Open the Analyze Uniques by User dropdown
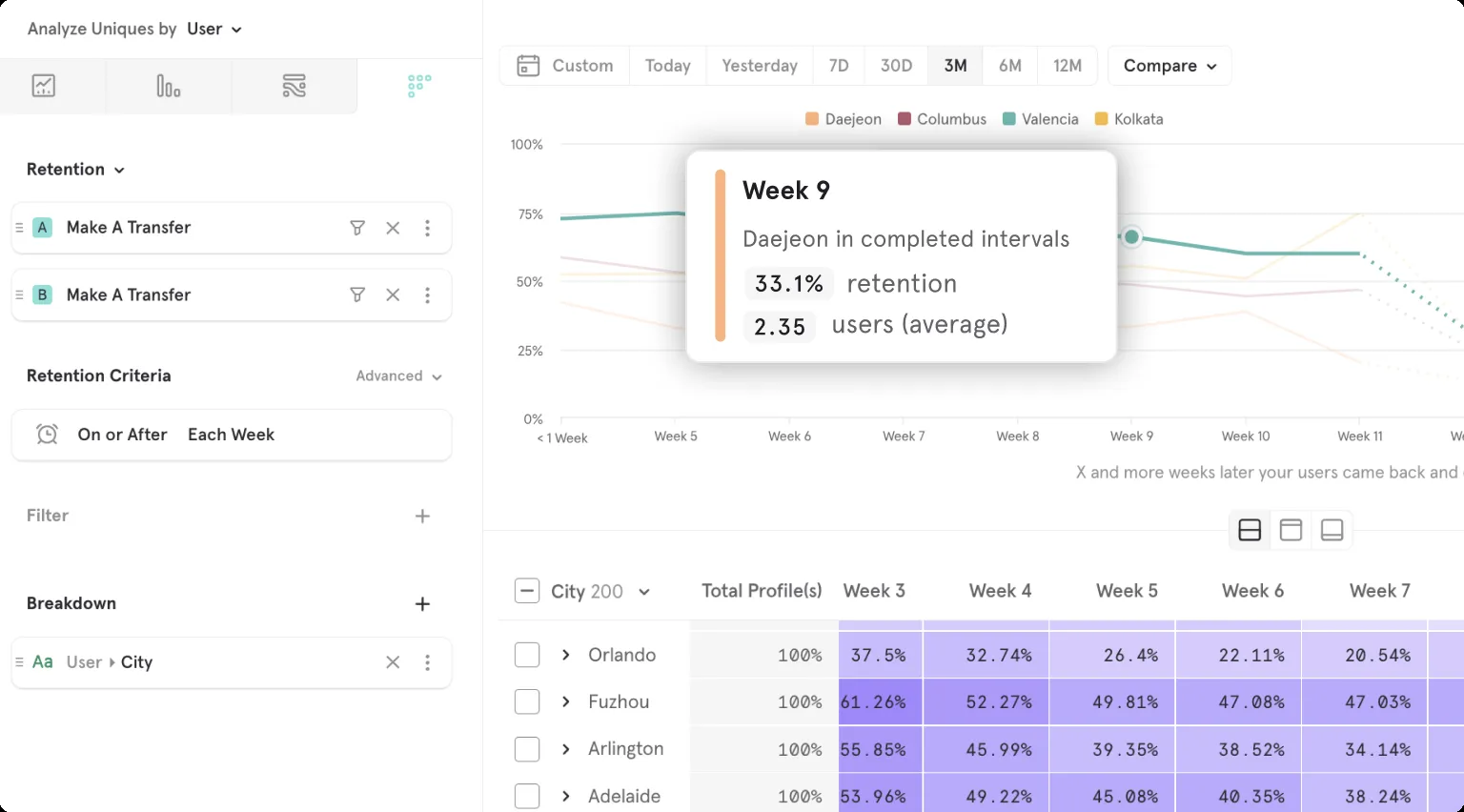This screenshot has height=812, width=1464. click(214, 30)
